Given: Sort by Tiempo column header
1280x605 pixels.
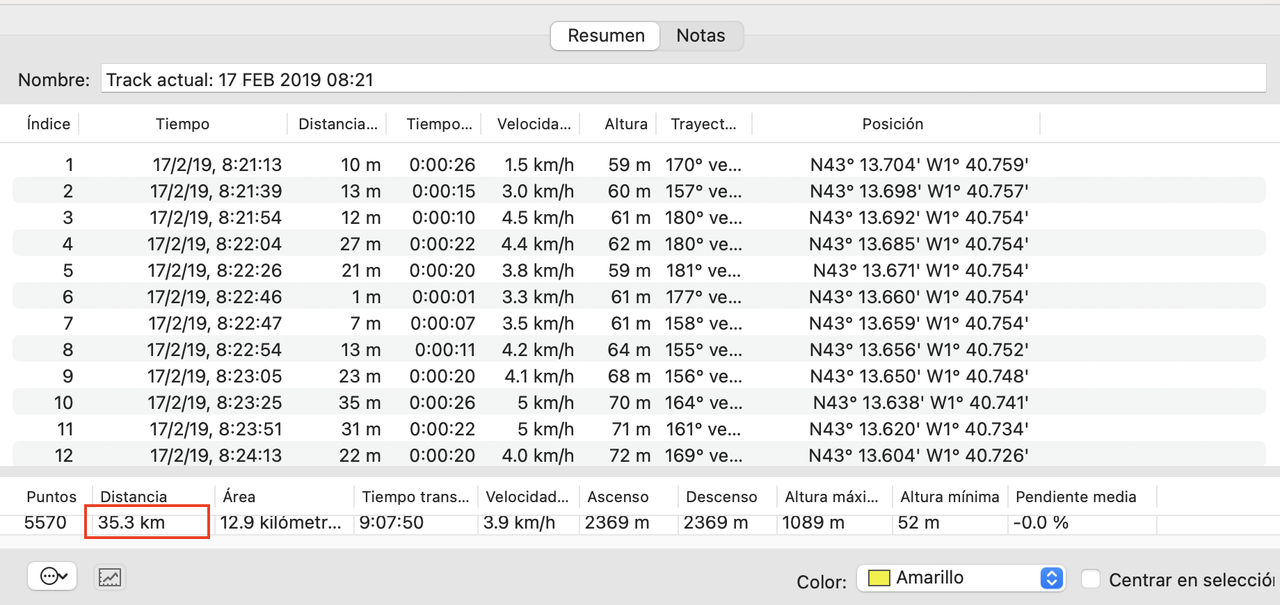Looking at the screenshot, I should coord(183,124).
